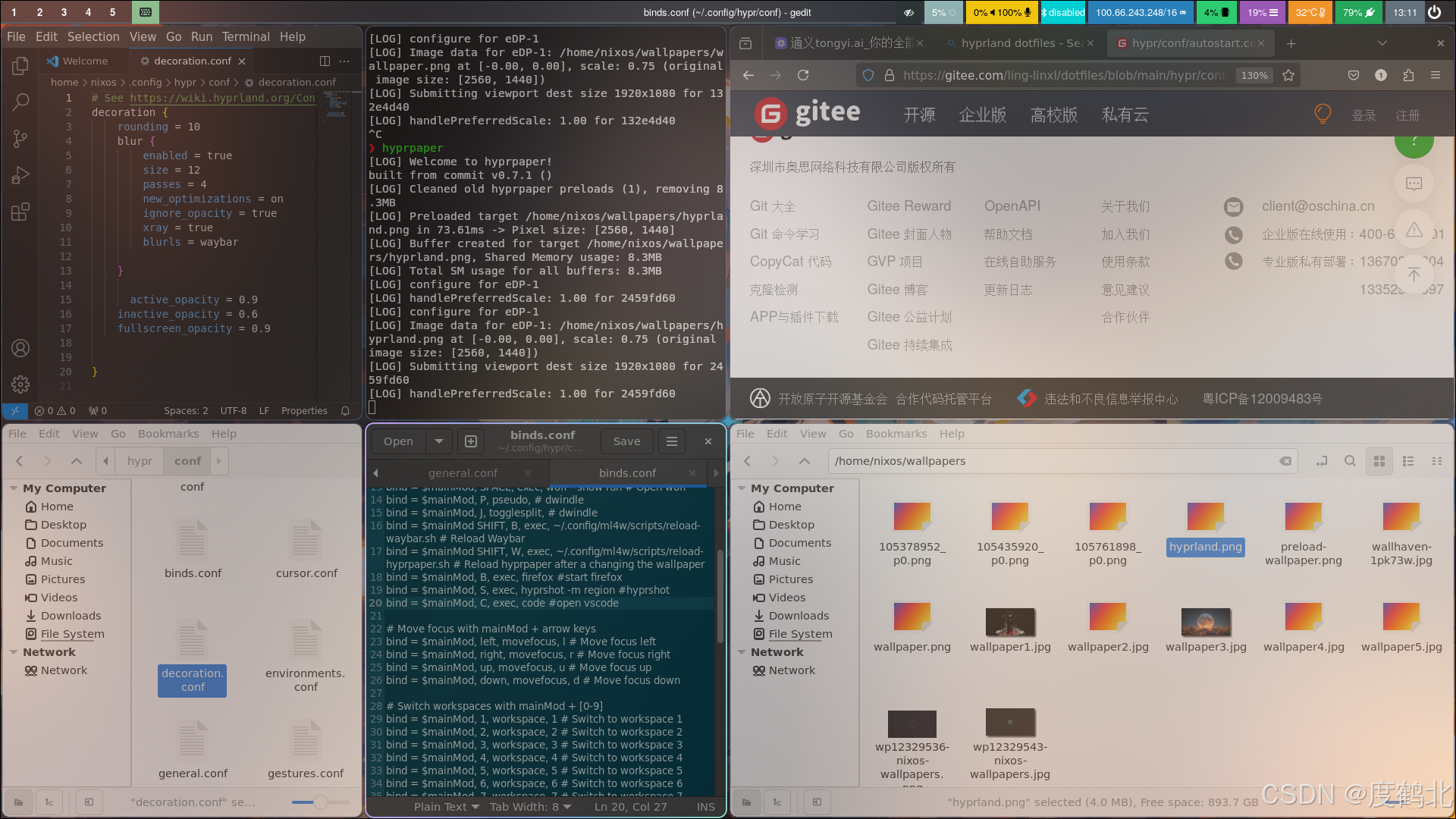
Task: Bookmark page with star icon
Action: [x=1288, y=75]
